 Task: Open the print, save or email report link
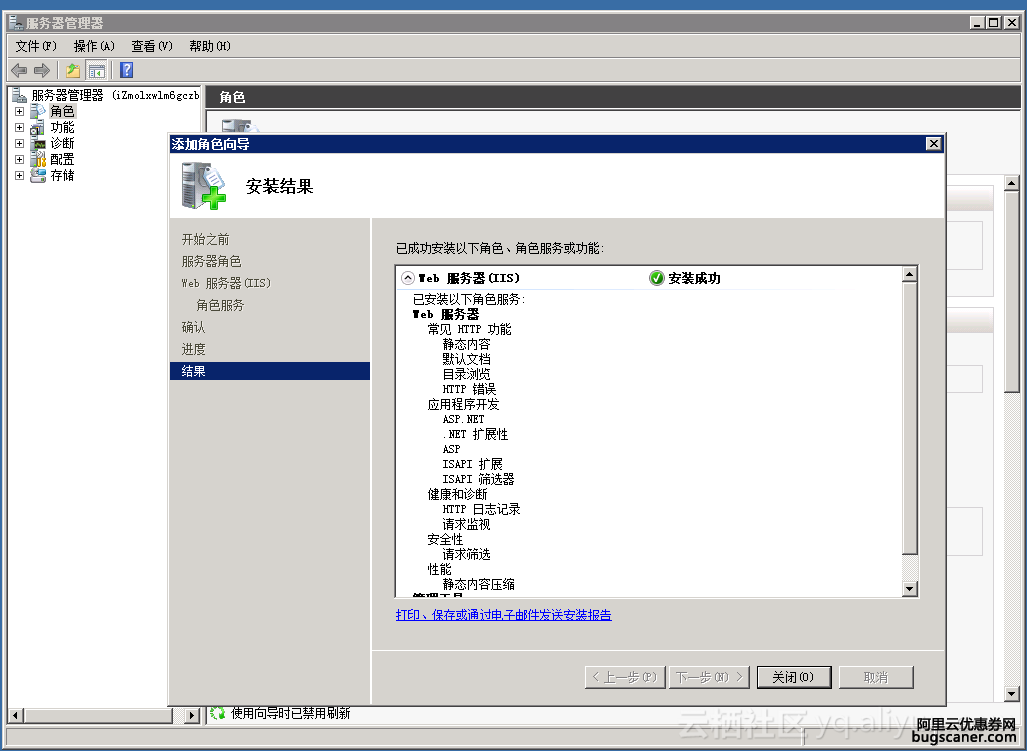coord(504,615)
